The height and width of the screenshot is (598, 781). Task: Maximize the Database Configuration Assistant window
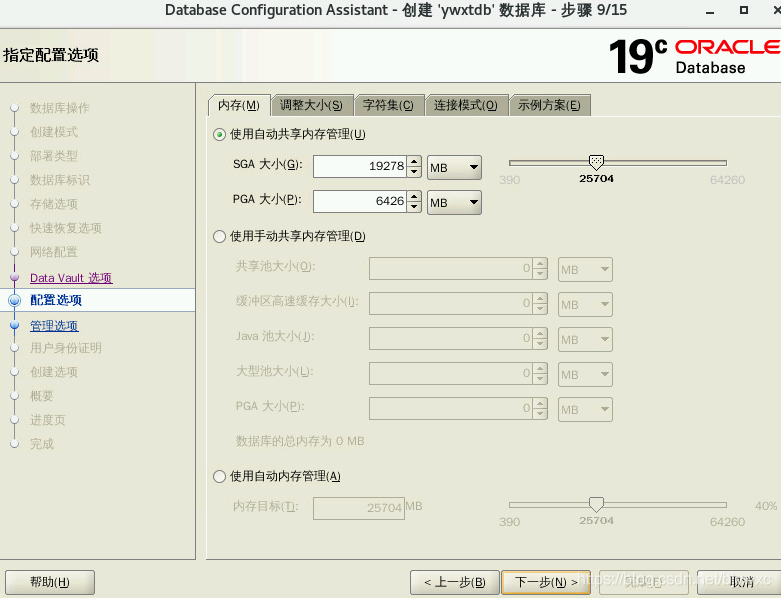point(744,10)
